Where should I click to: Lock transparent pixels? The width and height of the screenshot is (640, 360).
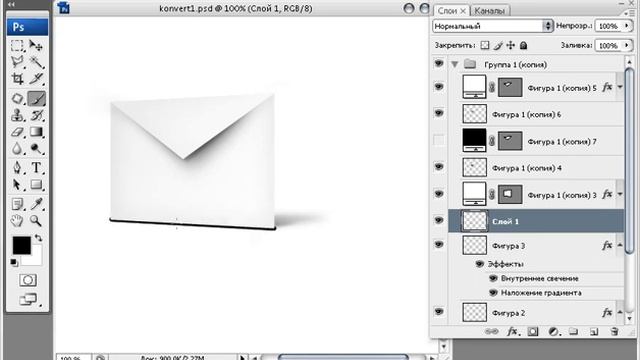[x=484, y=45]
